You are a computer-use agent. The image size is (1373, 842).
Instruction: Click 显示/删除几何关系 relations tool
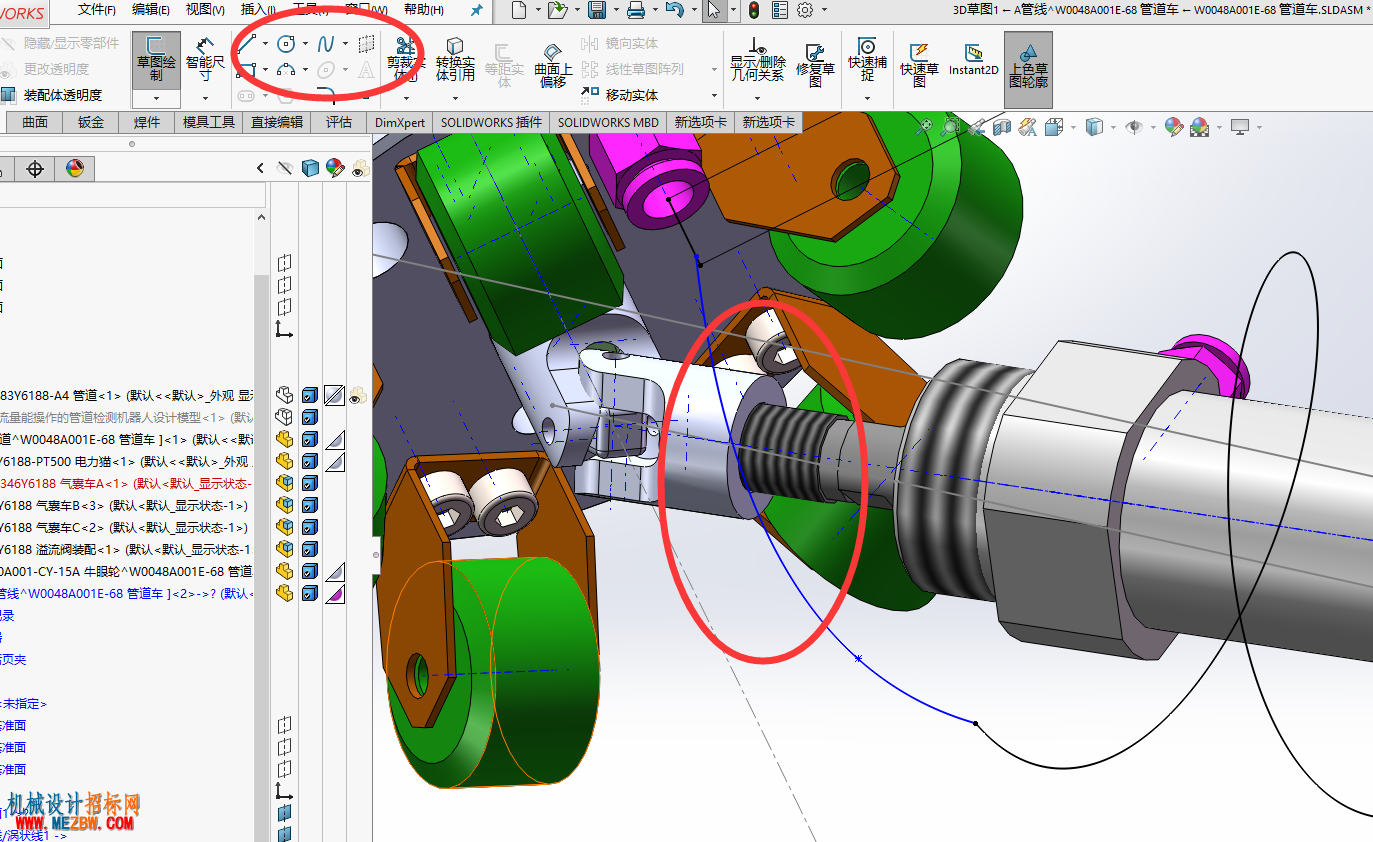757,60
